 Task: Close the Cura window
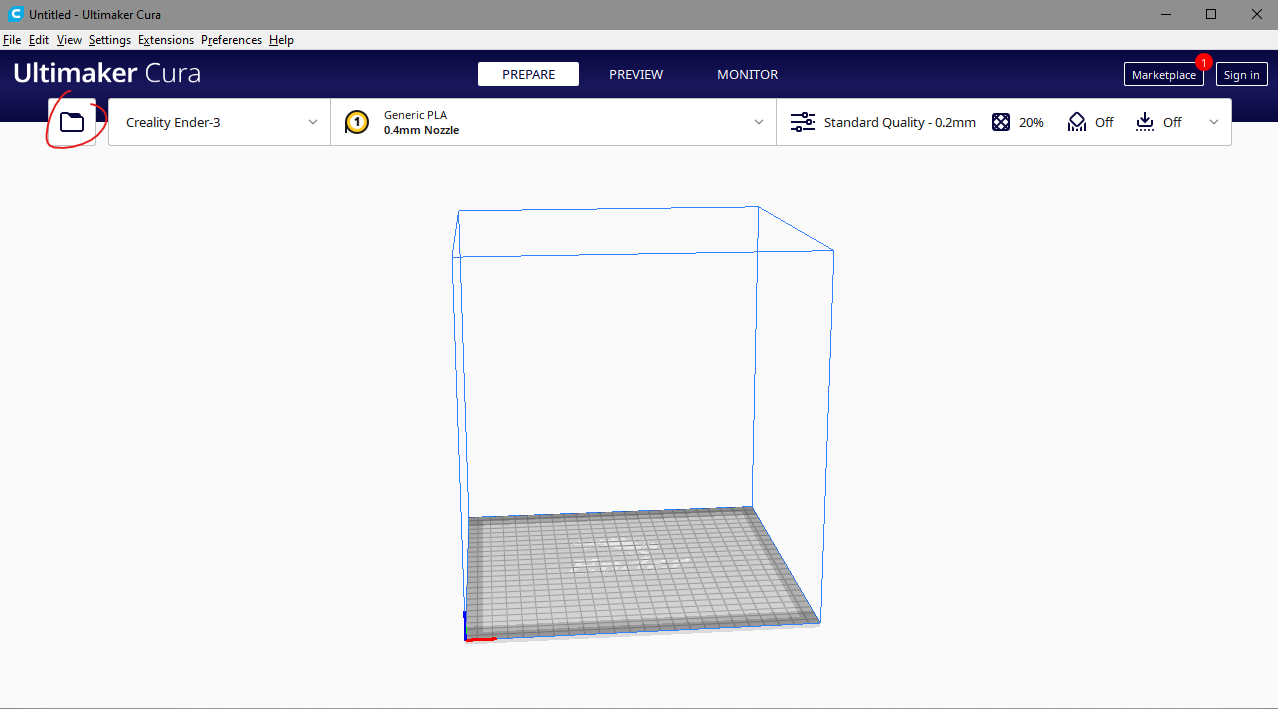[x=1256, y=14]
